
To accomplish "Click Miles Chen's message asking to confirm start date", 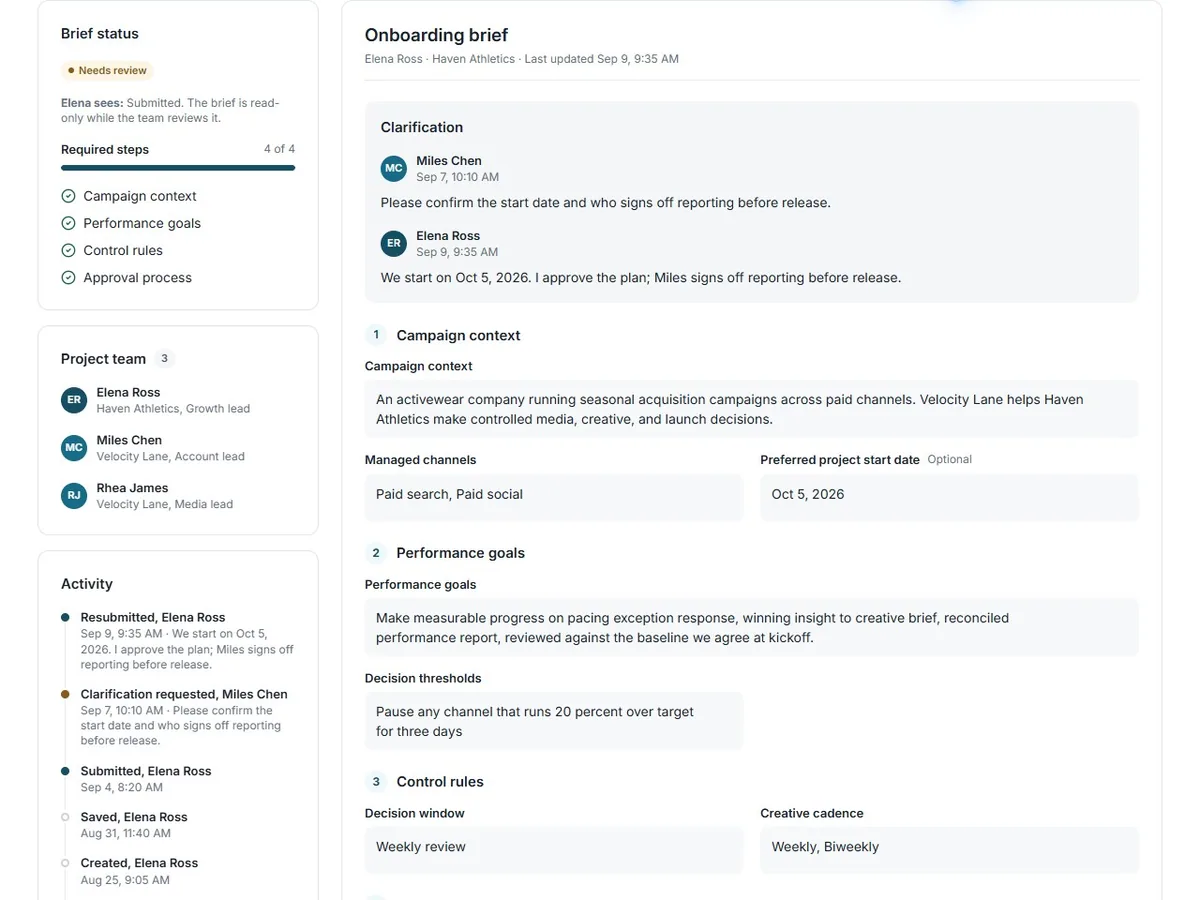I will [606, 203].
